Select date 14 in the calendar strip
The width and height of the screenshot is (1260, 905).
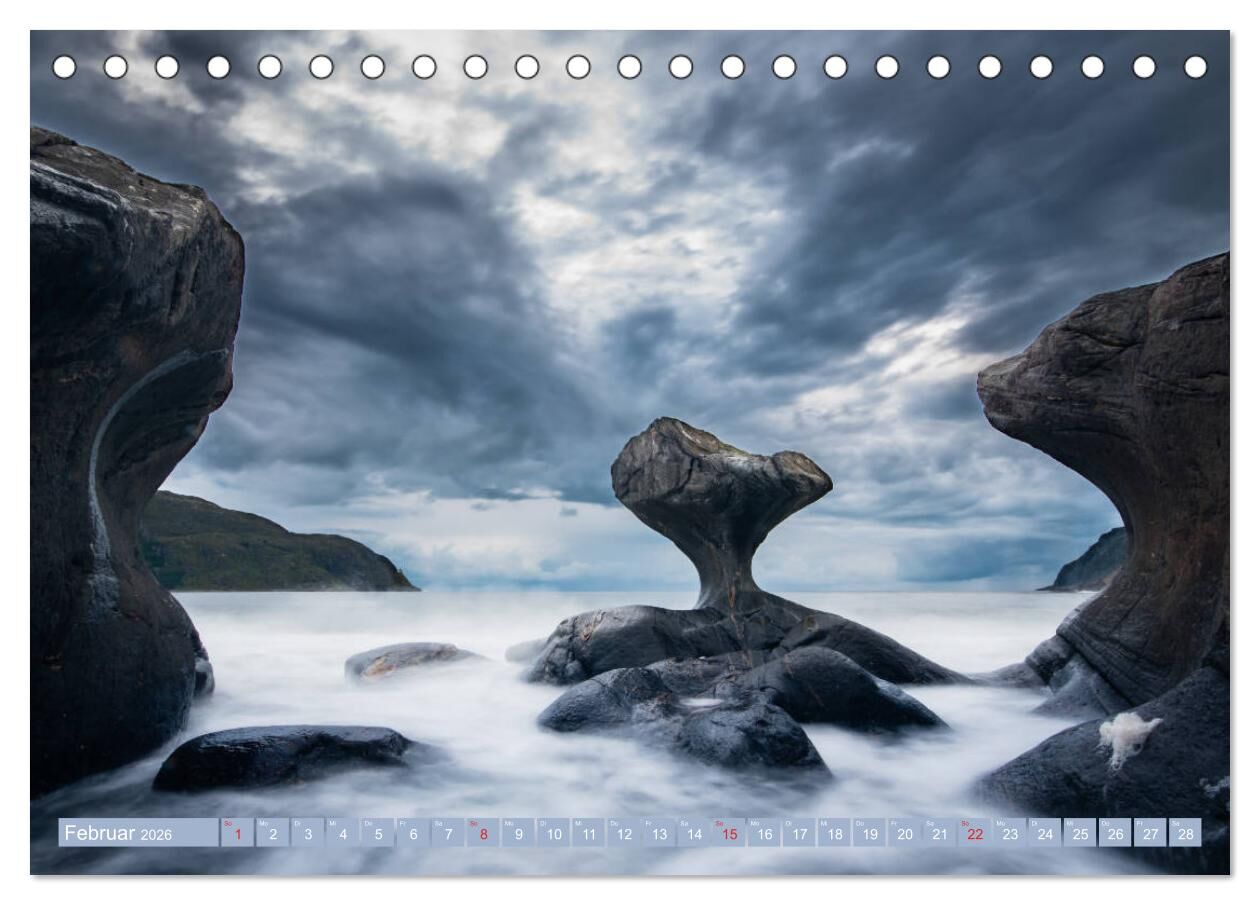click(694, 833)
